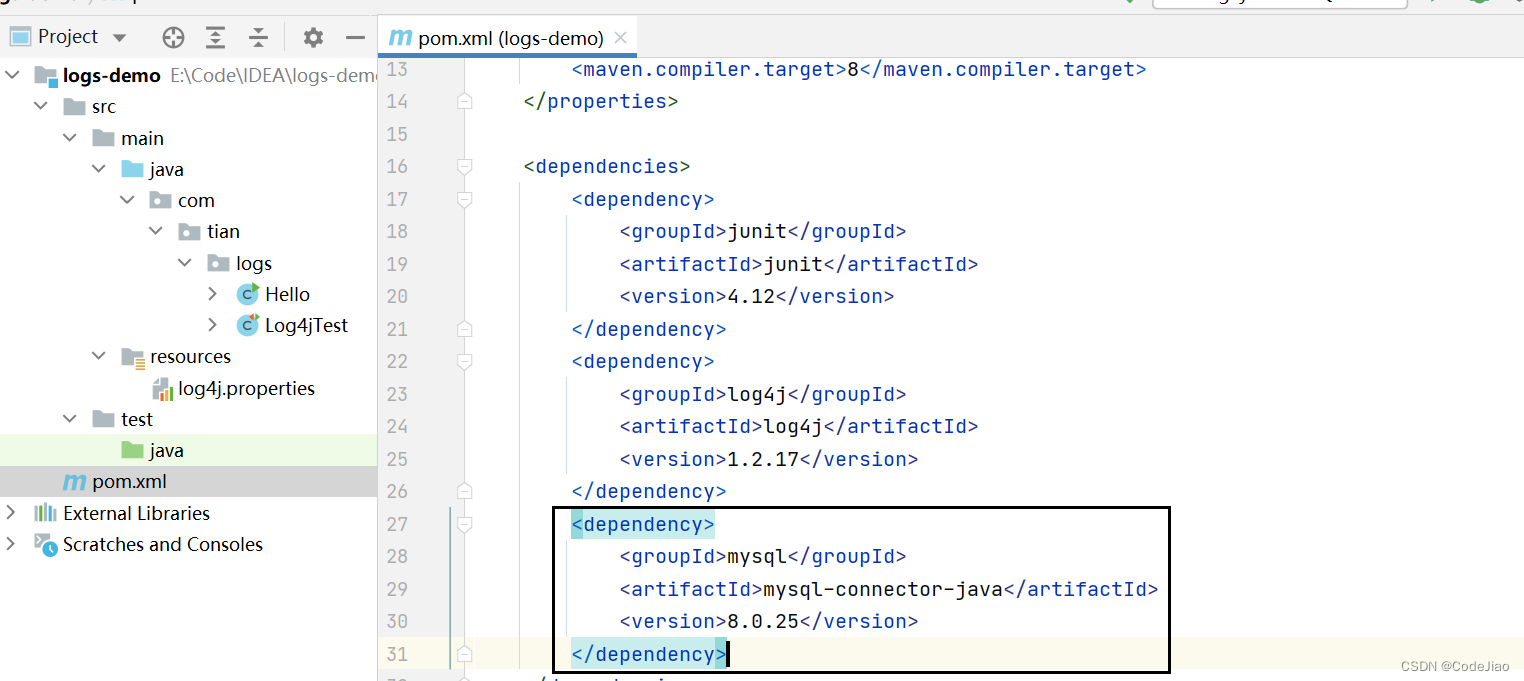This screenshot has width=1524, height=681.
Task: Click the main java source folder icon
Action: tap(132, 169)
